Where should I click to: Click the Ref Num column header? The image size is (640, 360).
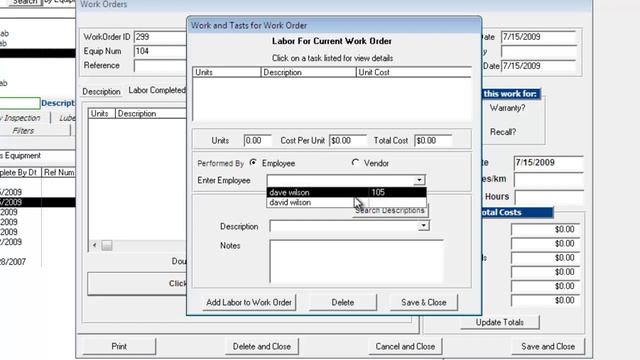59,173
